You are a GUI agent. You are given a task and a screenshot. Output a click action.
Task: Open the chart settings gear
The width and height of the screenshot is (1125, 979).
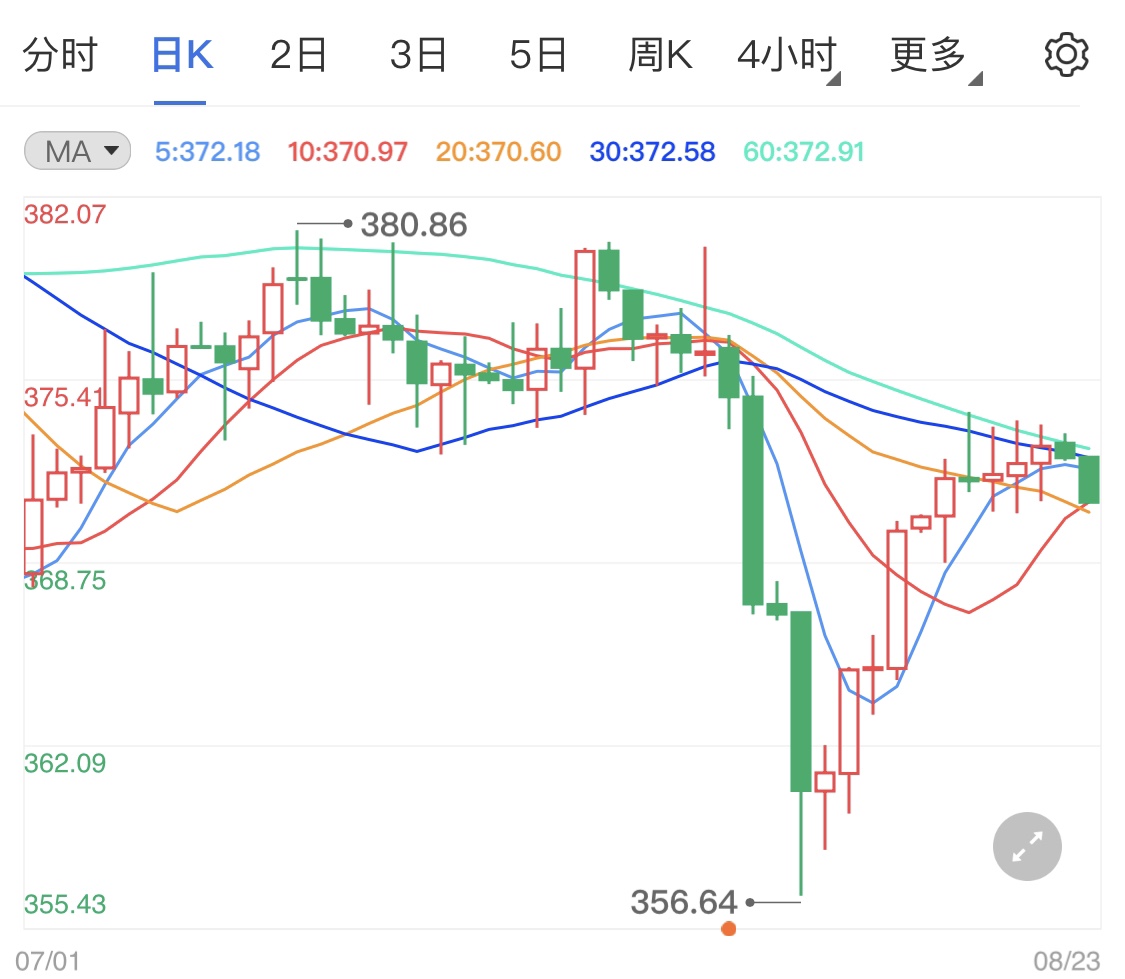1066,54
